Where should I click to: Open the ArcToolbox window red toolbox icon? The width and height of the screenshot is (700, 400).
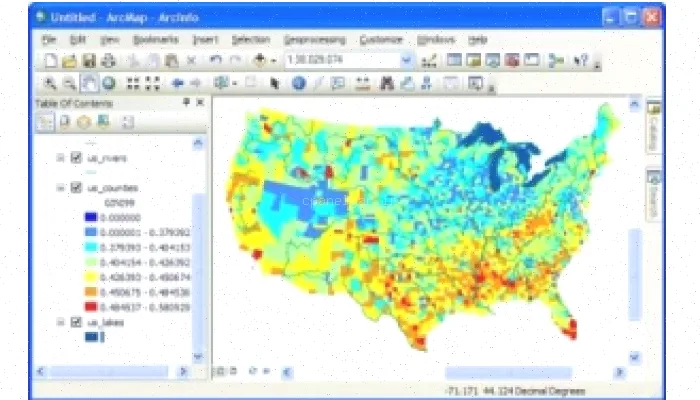(x=512, y=60)
